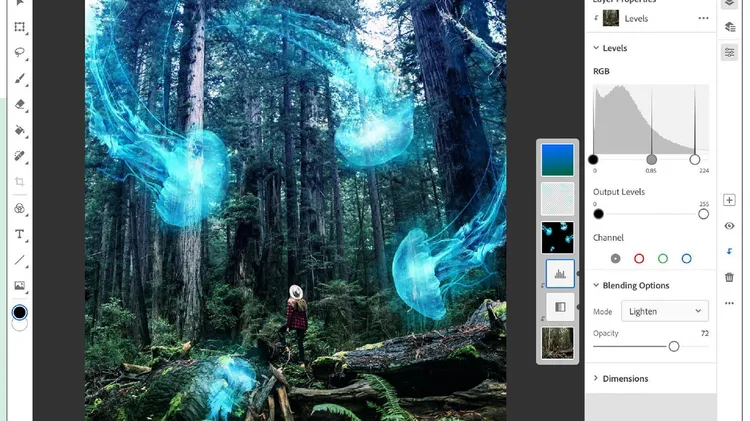Choose the composite RGB channel radio
Viewport: 750px width, 421px height.
[x=616, y=258]
